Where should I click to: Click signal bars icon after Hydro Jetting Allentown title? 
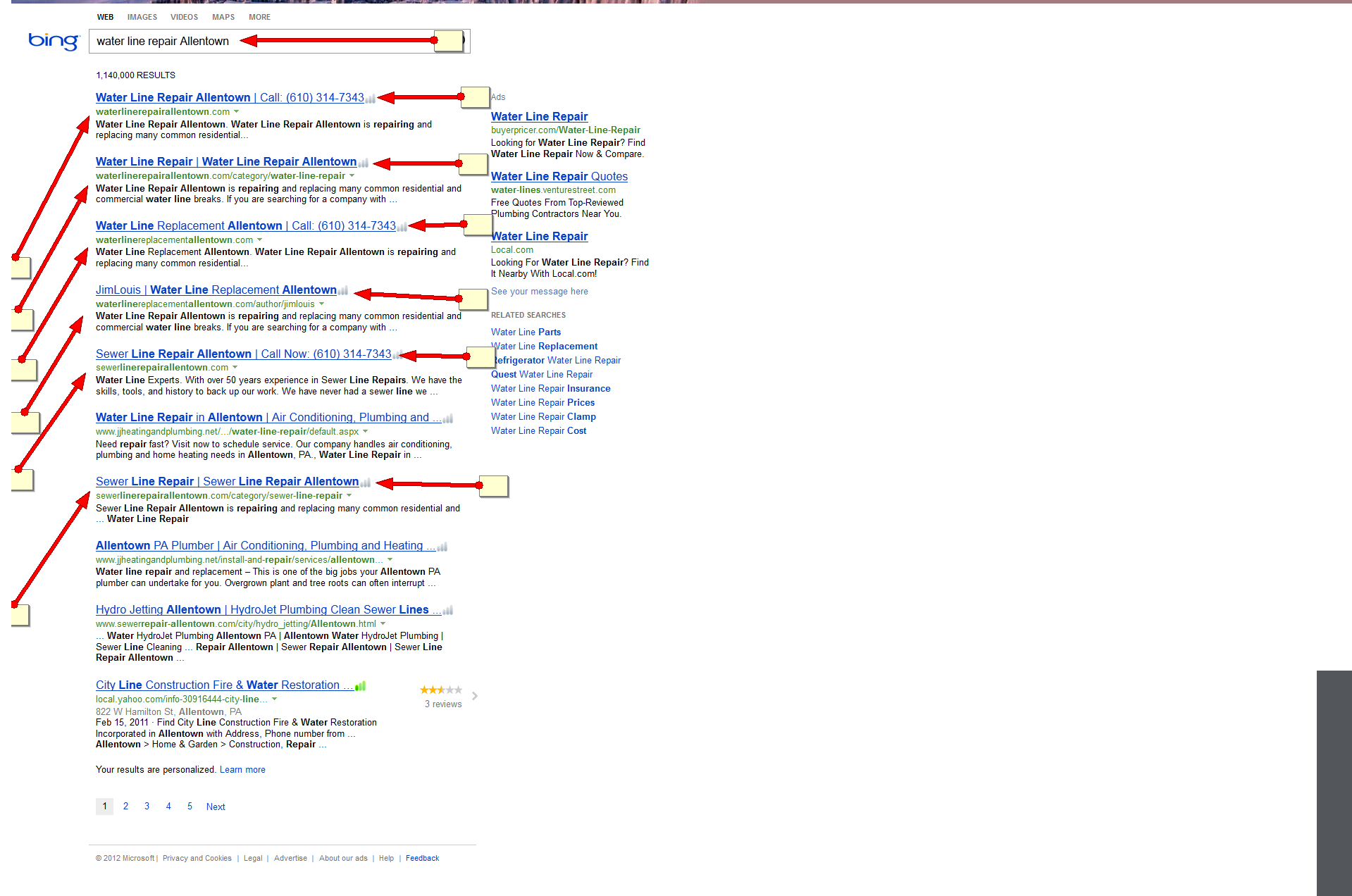coord(448,611)
